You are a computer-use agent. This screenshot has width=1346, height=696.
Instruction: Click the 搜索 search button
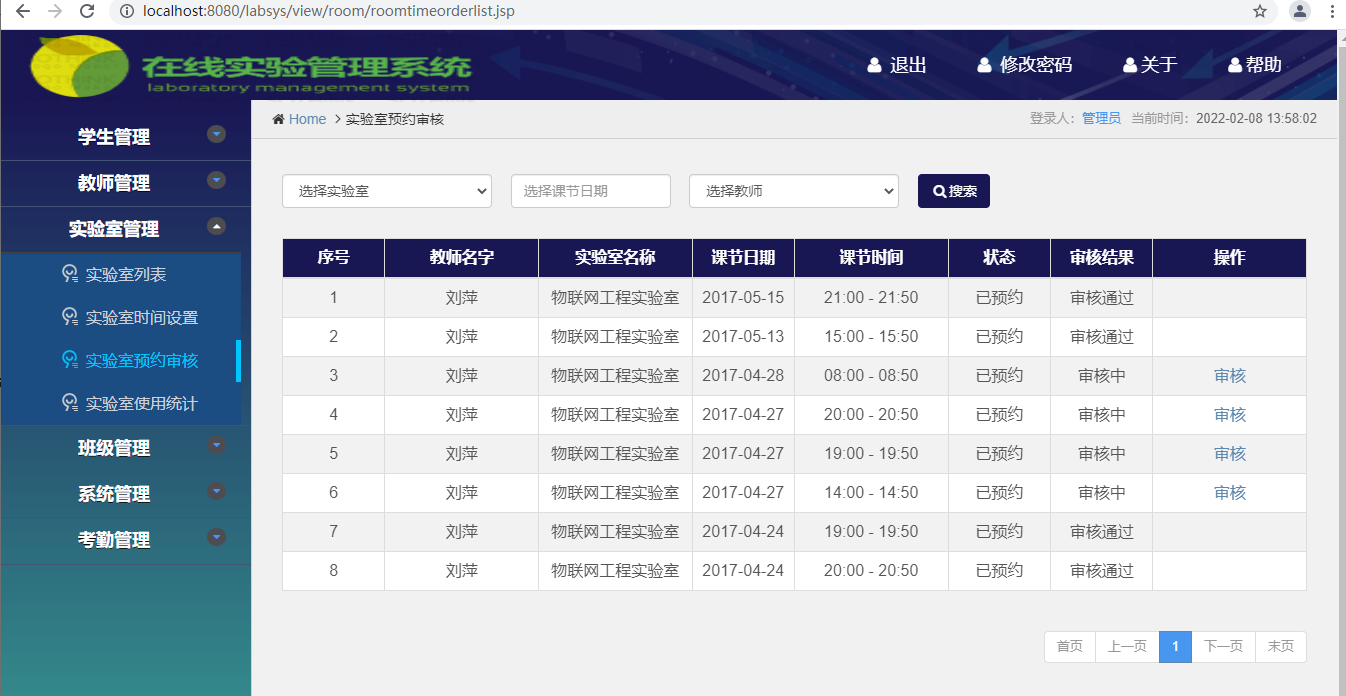954,191
